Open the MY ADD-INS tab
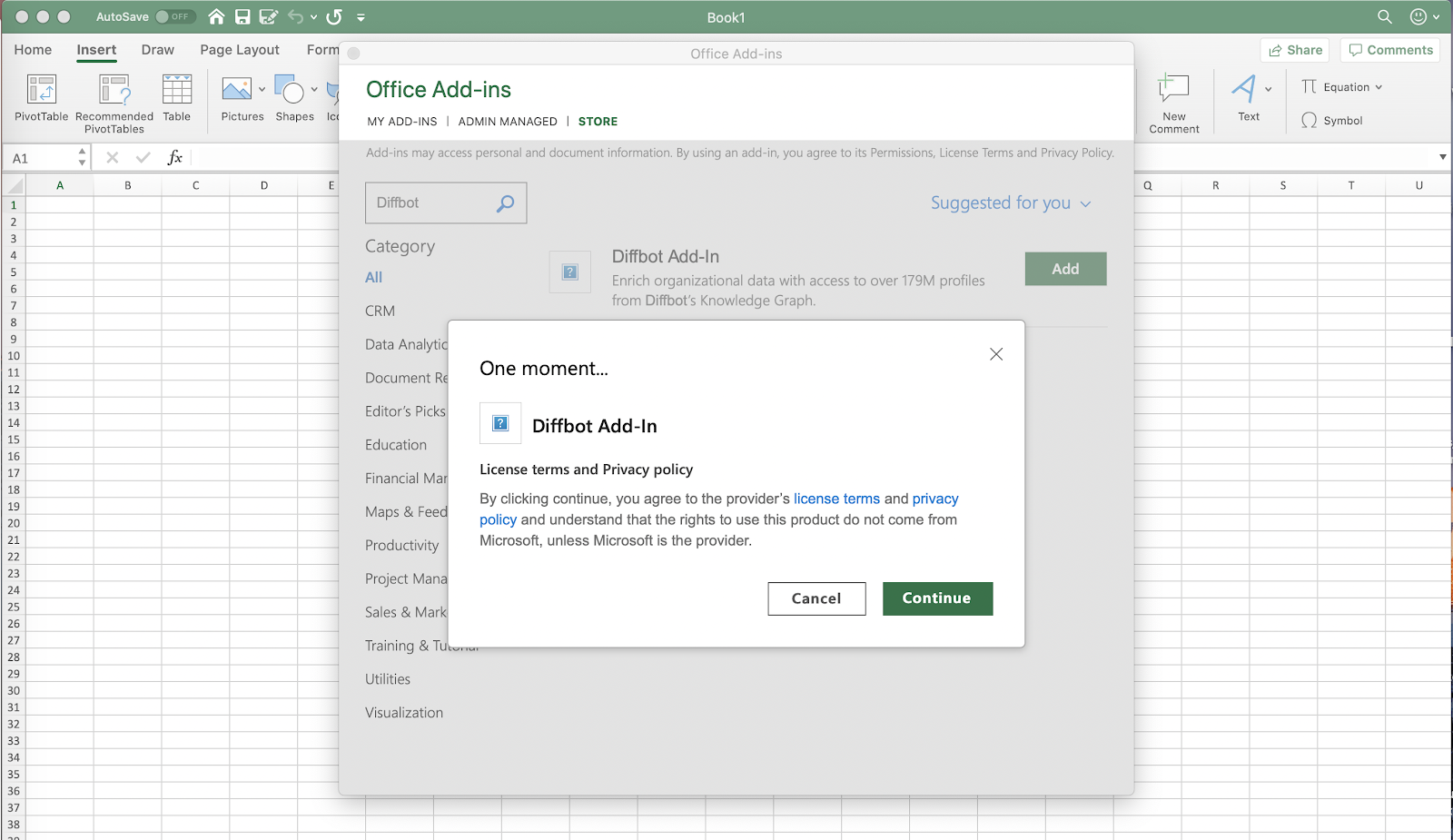 click(402, 121)
